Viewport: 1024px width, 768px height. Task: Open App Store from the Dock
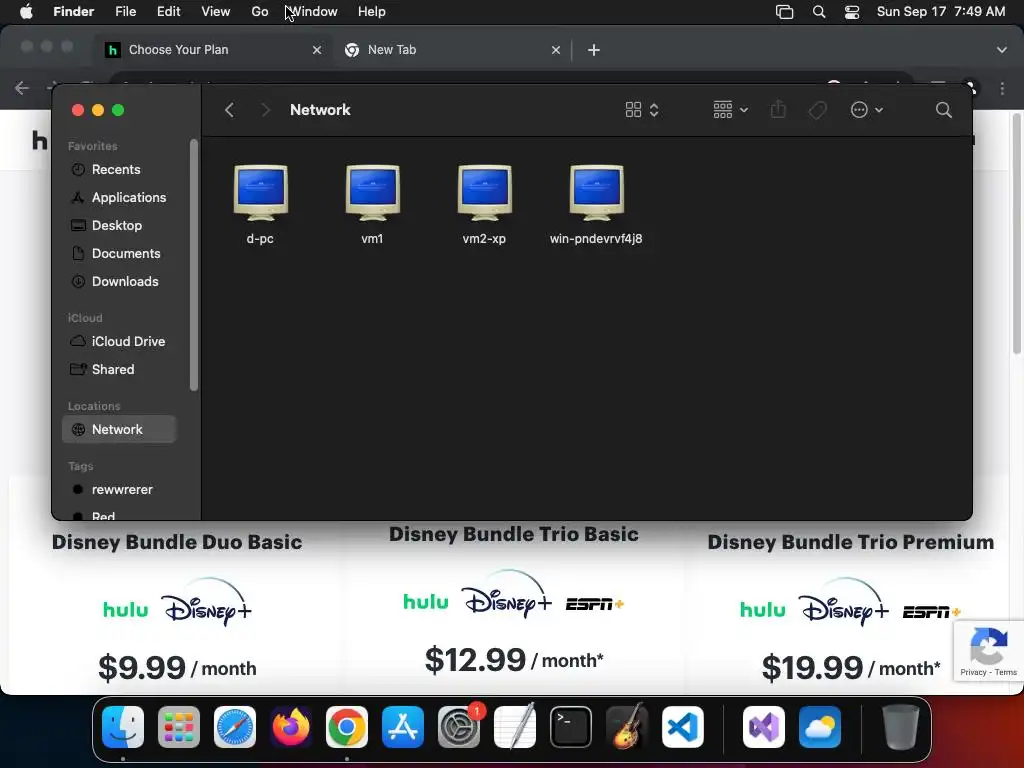403,727
